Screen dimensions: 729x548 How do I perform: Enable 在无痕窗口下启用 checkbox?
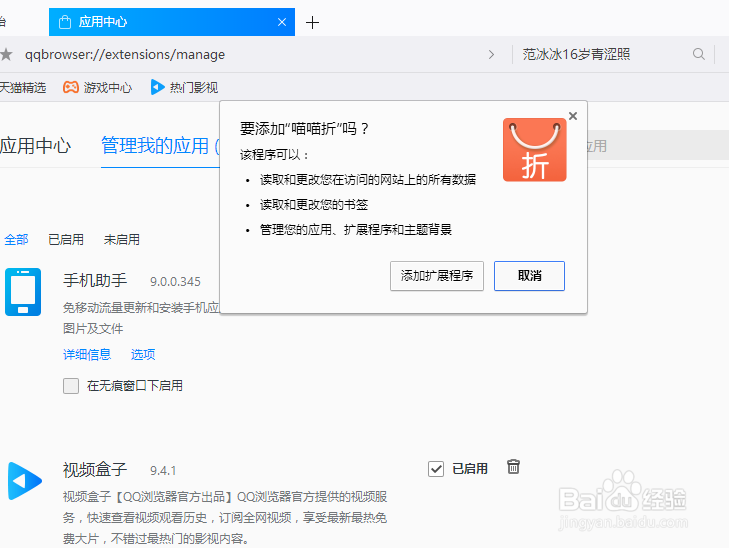point(71,386)
